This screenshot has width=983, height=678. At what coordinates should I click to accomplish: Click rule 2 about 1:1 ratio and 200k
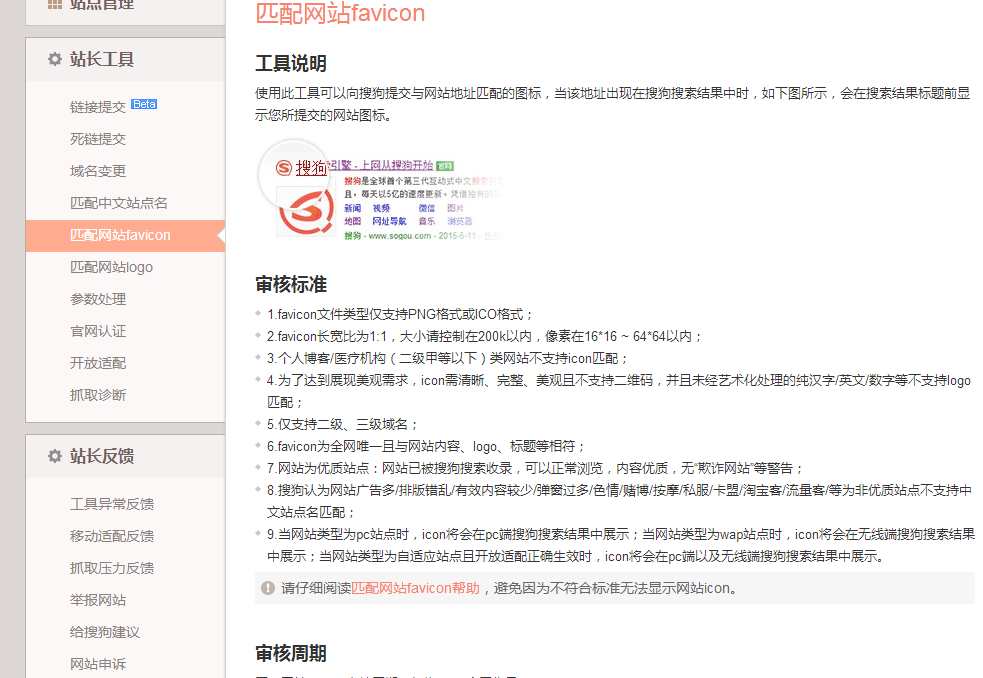click(485, 336)
